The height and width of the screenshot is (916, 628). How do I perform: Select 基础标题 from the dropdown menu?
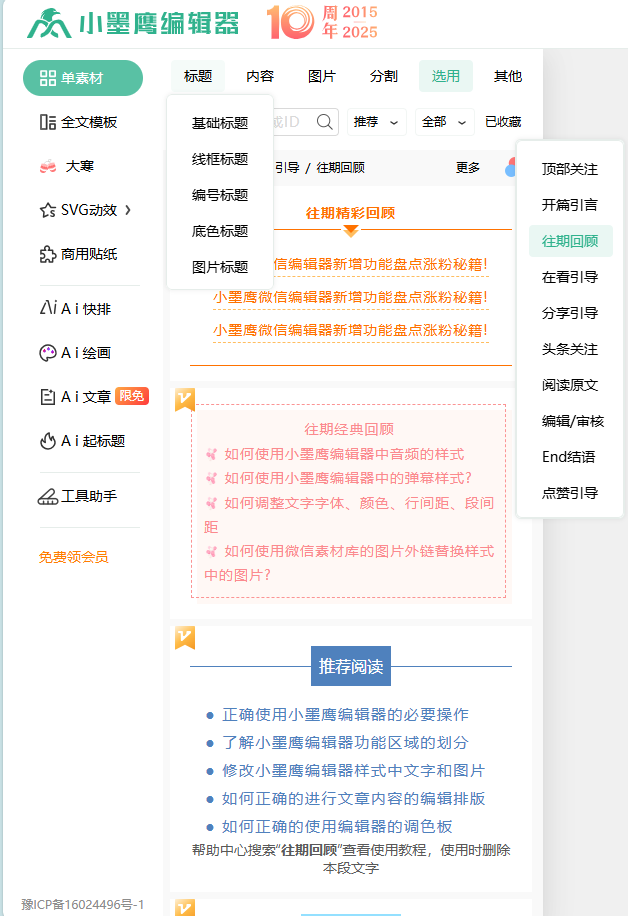pyautogui.click(x=220, y=123)
